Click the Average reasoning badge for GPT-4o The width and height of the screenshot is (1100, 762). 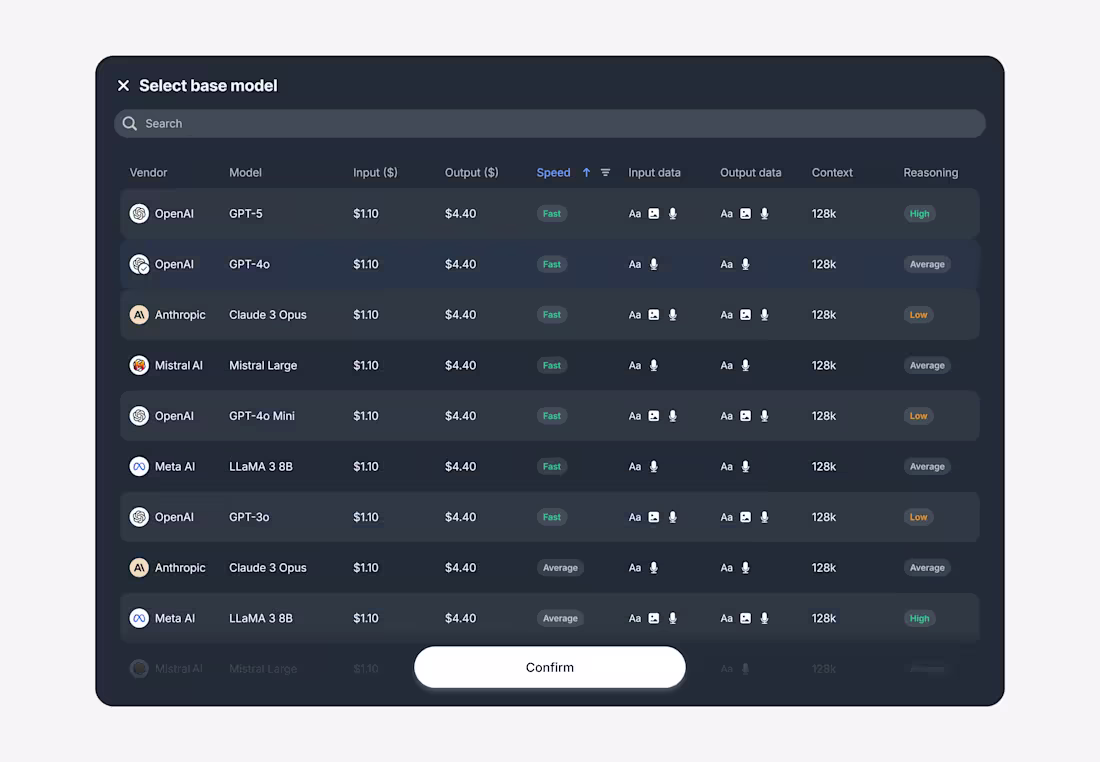click(927, 265)
